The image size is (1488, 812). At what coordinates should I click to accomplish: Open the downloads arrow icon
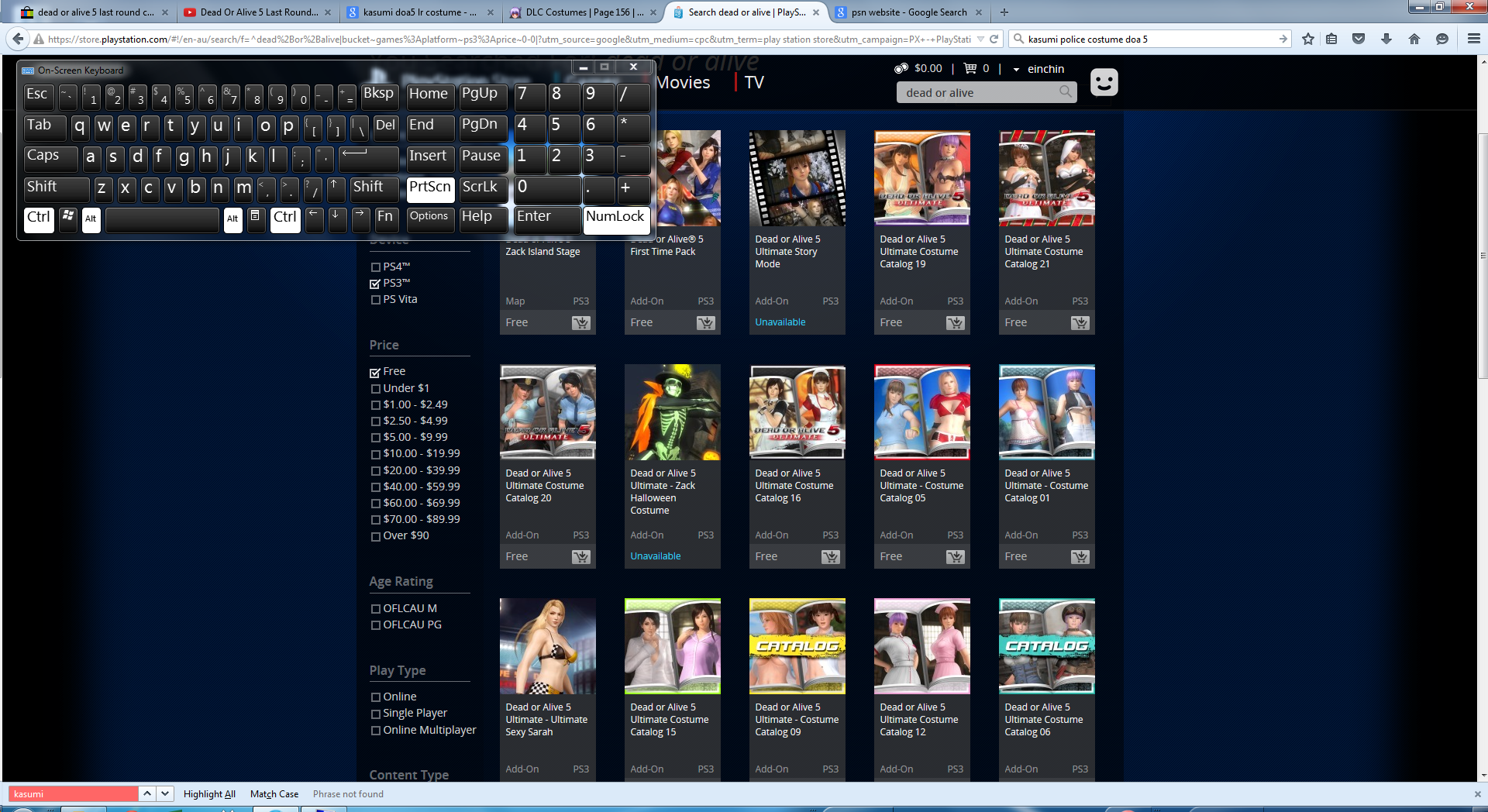tap(1386, 39)
